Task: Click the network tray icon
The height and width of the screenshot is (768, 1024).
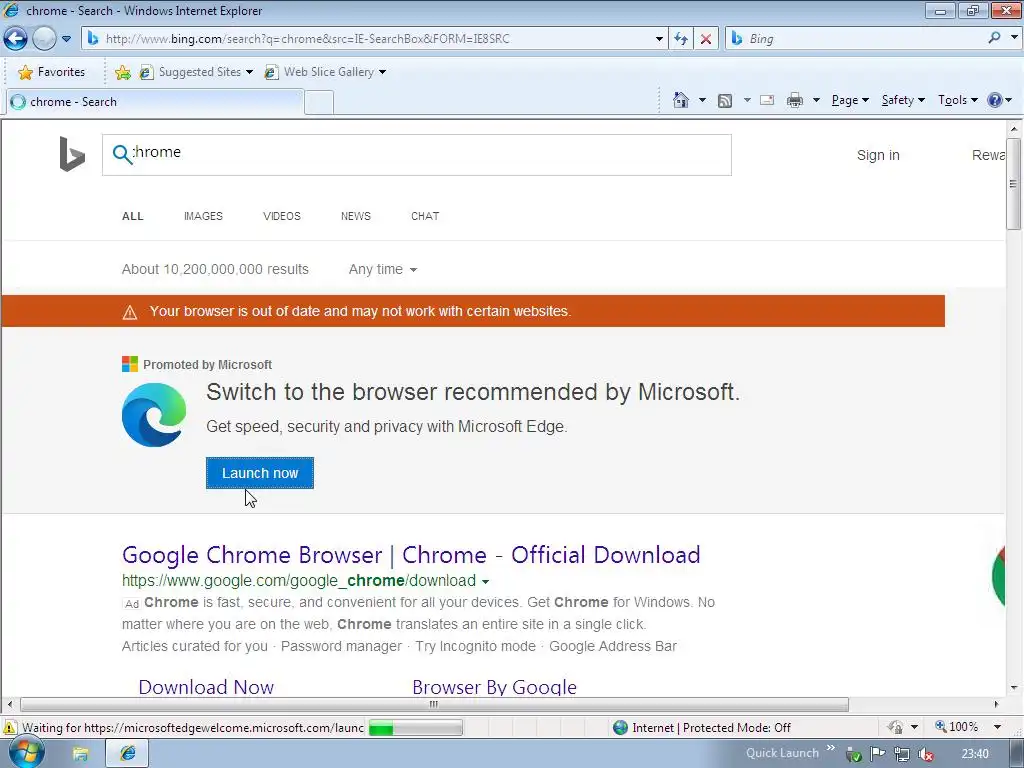Action: [x=902, y=754]
